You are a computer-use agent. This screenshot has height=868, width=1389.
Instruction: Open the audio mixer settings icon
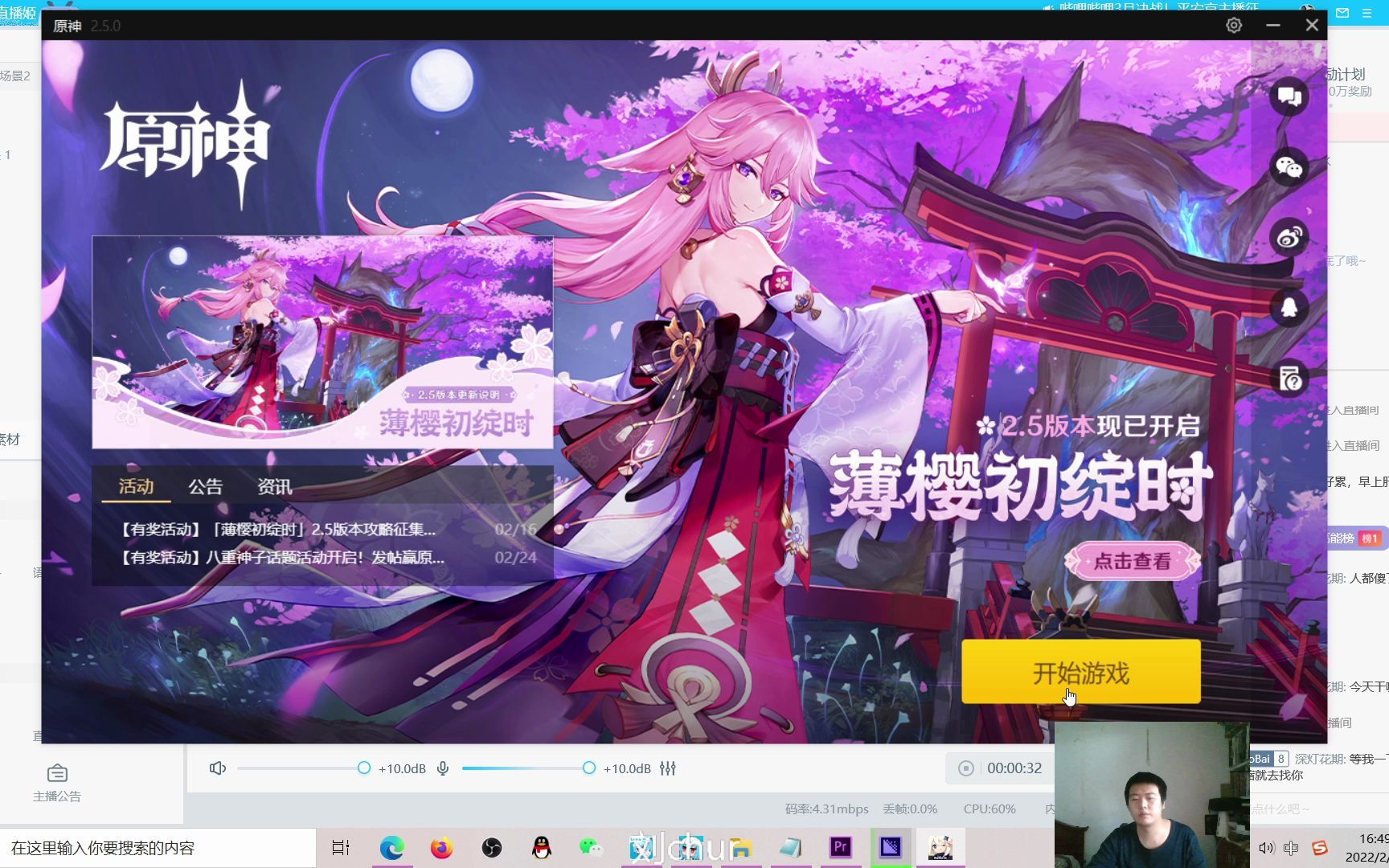pyautogui.click(x=668, y=768)
